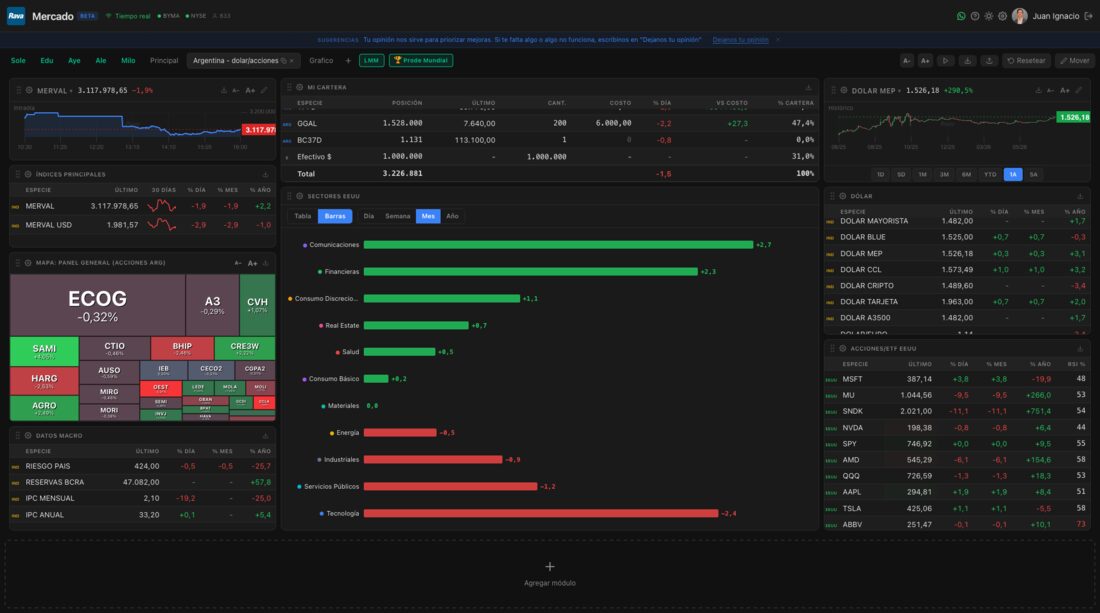Image resolution: width=1100 pixels, height=613 pixels.
Task: Export MERVAL chart module data
Action: point(224,90)
